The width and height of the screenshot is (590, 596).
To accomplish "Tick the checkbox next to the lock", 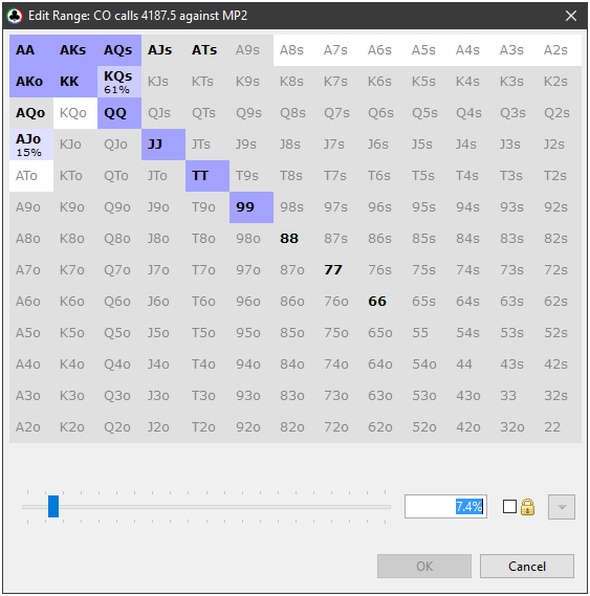I will 509,507.
